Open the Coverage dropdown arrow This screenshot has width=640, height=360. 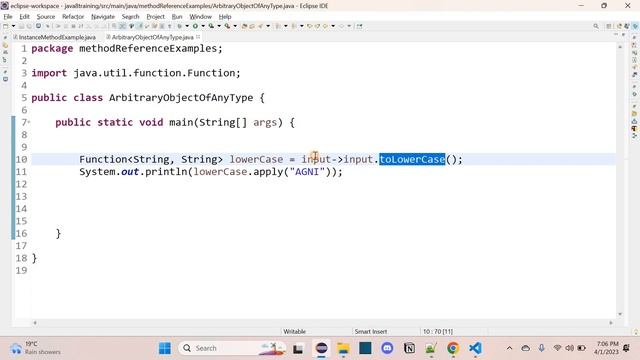tap(220, 26)
